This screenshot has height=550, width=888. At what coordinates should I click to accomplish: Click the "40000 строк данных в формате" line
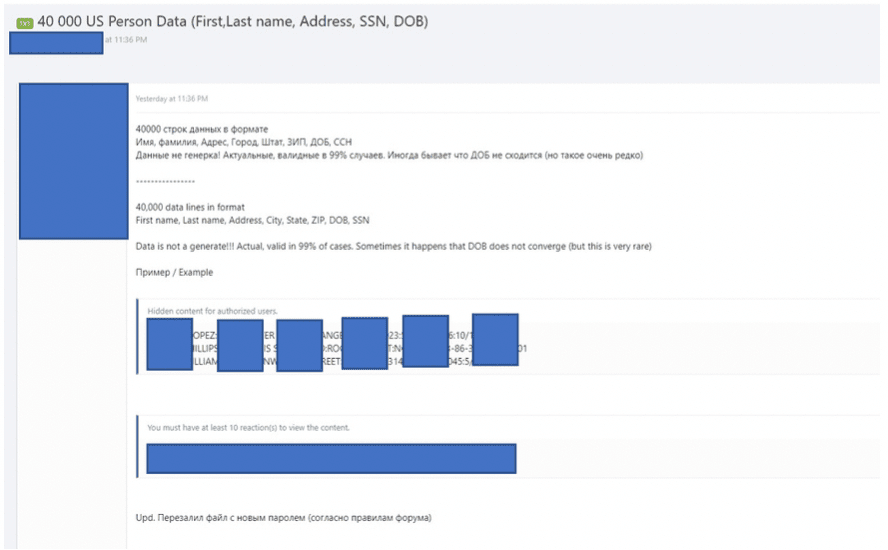[x=202, y=129]
